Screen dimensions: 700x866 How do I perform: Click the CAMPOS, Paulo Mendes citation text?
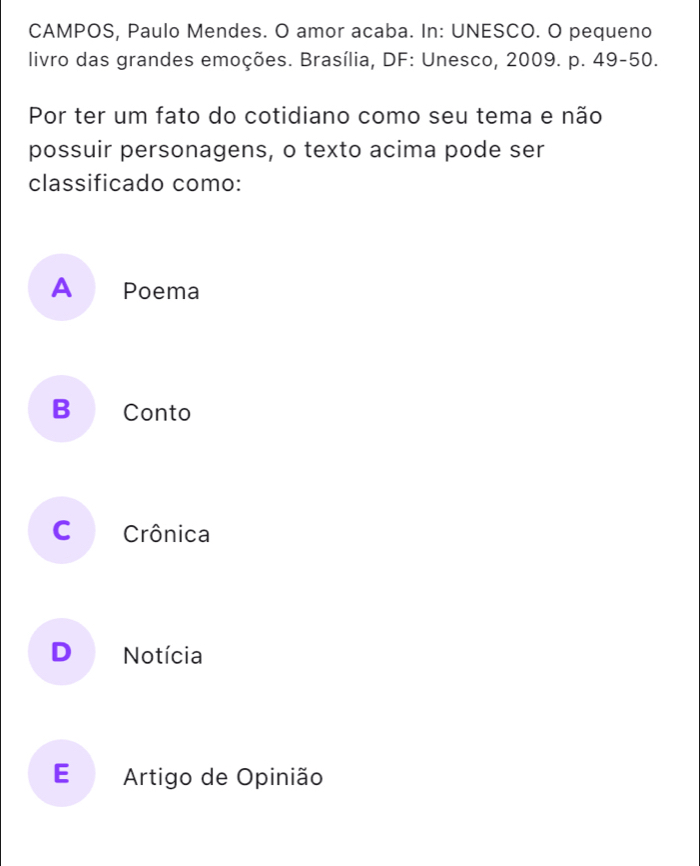340,31
